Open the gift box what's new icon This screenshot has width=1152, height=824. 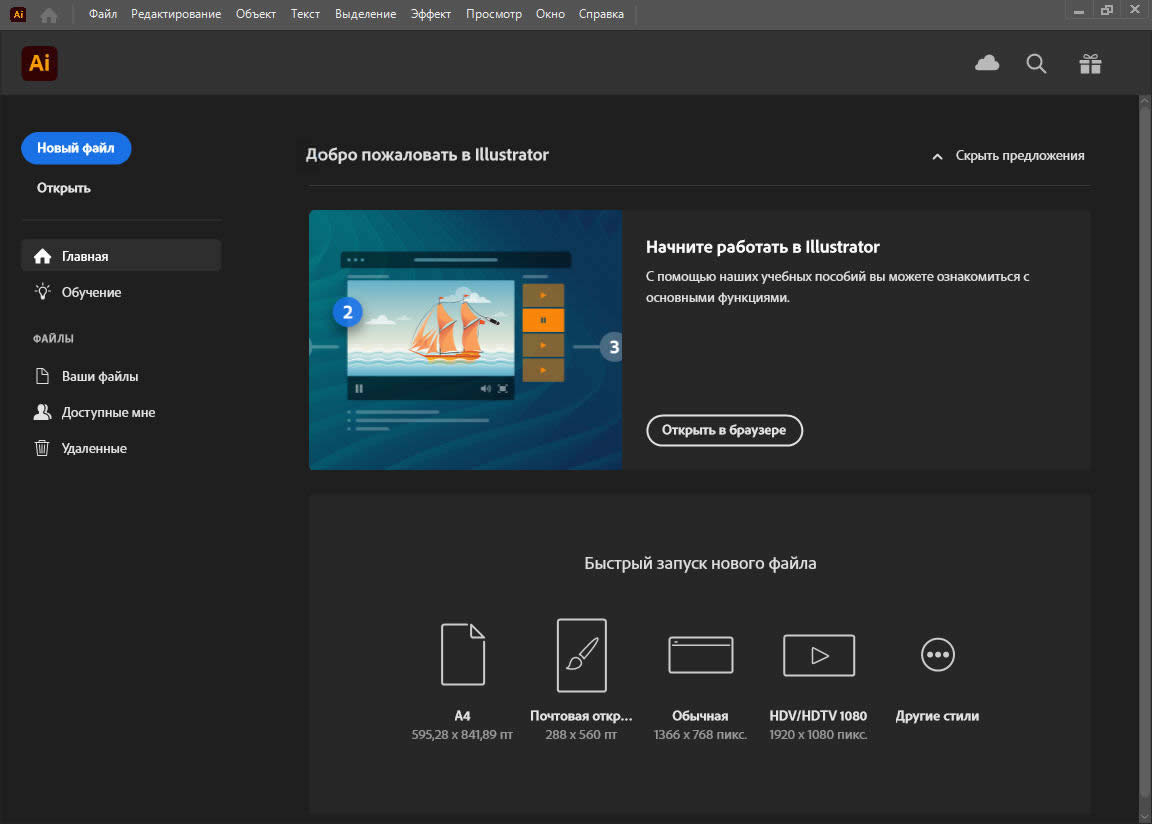(x=1090, y=64)
